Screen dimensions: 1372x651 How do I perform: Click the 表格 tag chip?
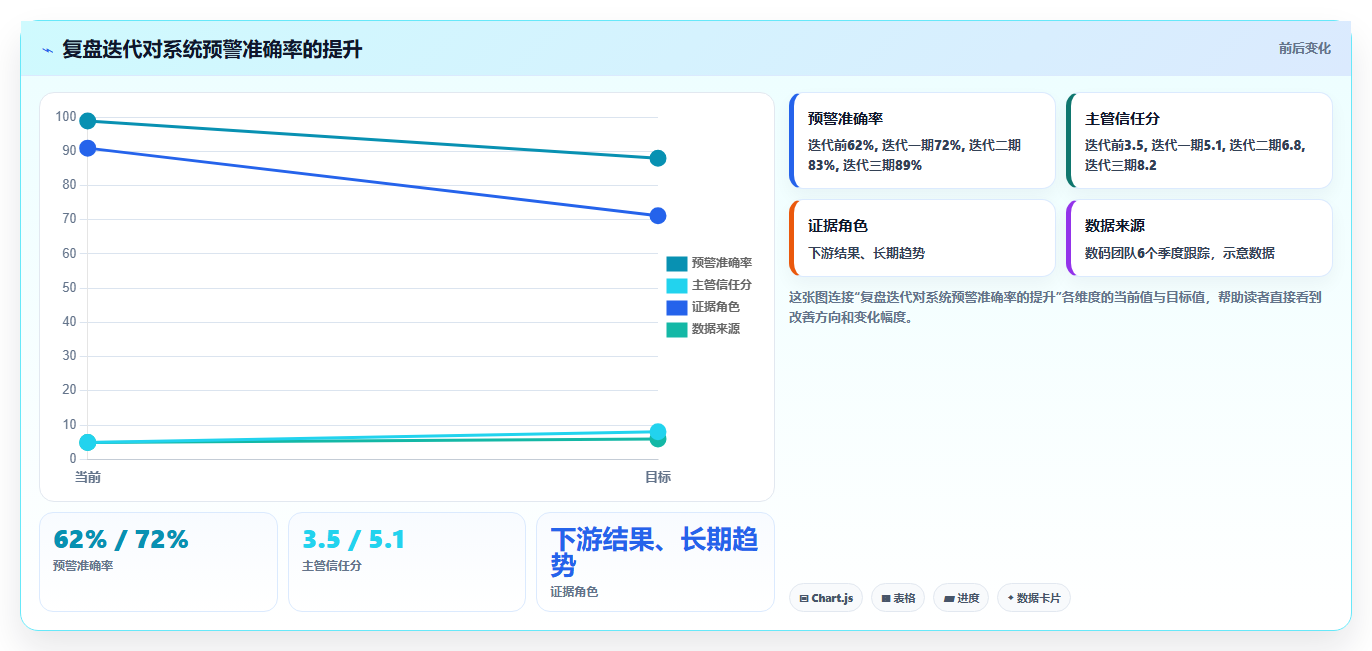coord(898,598)
